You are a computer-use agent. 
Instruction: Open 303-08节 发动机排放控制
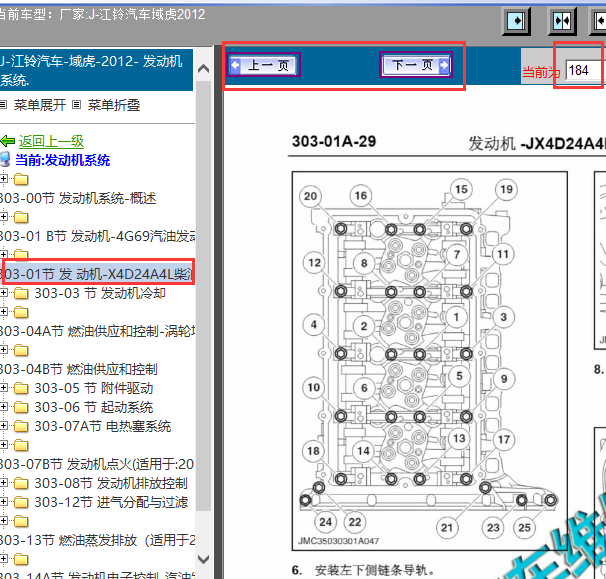pos(111,483)
